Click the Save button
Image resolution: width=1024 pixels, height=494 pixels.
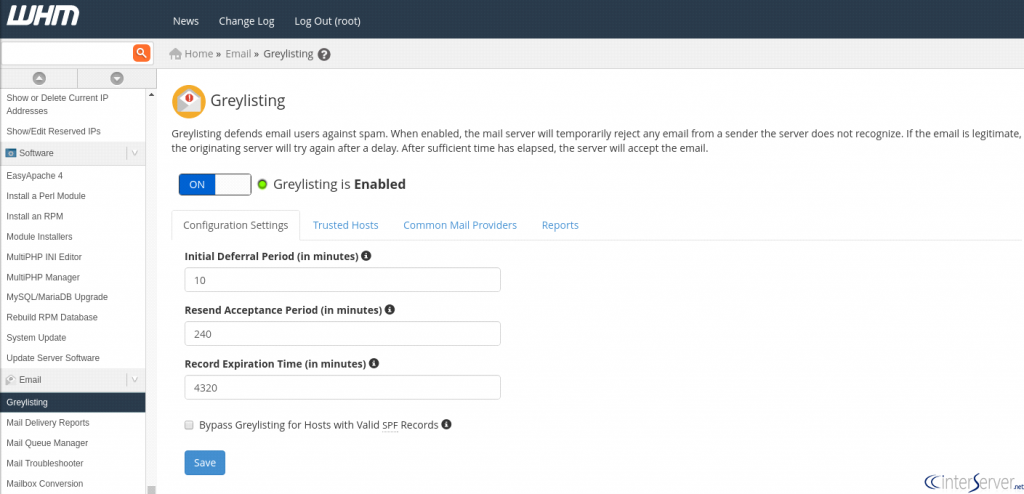pos(205,463)
